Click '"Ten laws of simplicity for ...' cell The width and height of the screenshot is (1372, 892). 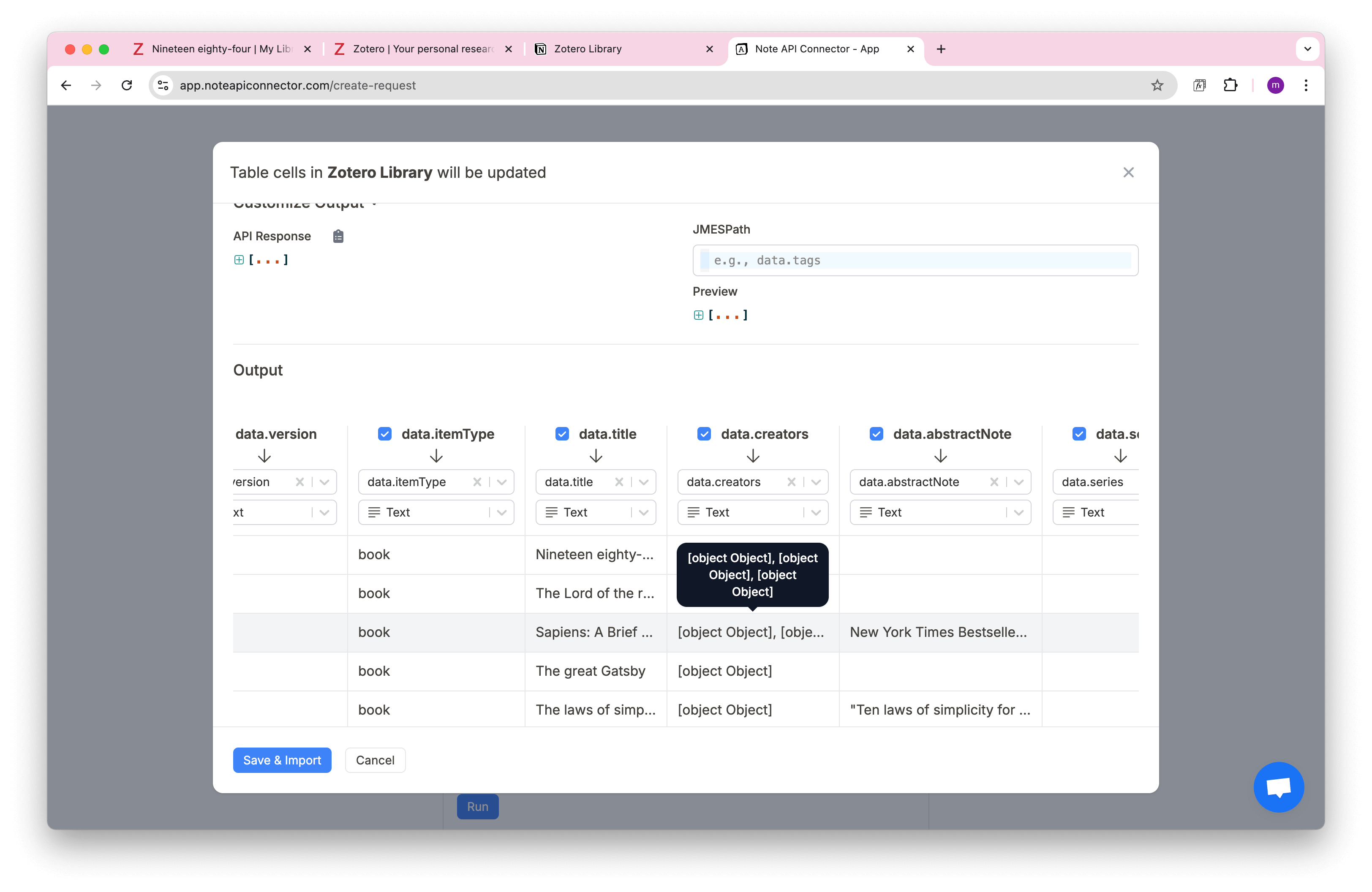coord(940,710)
